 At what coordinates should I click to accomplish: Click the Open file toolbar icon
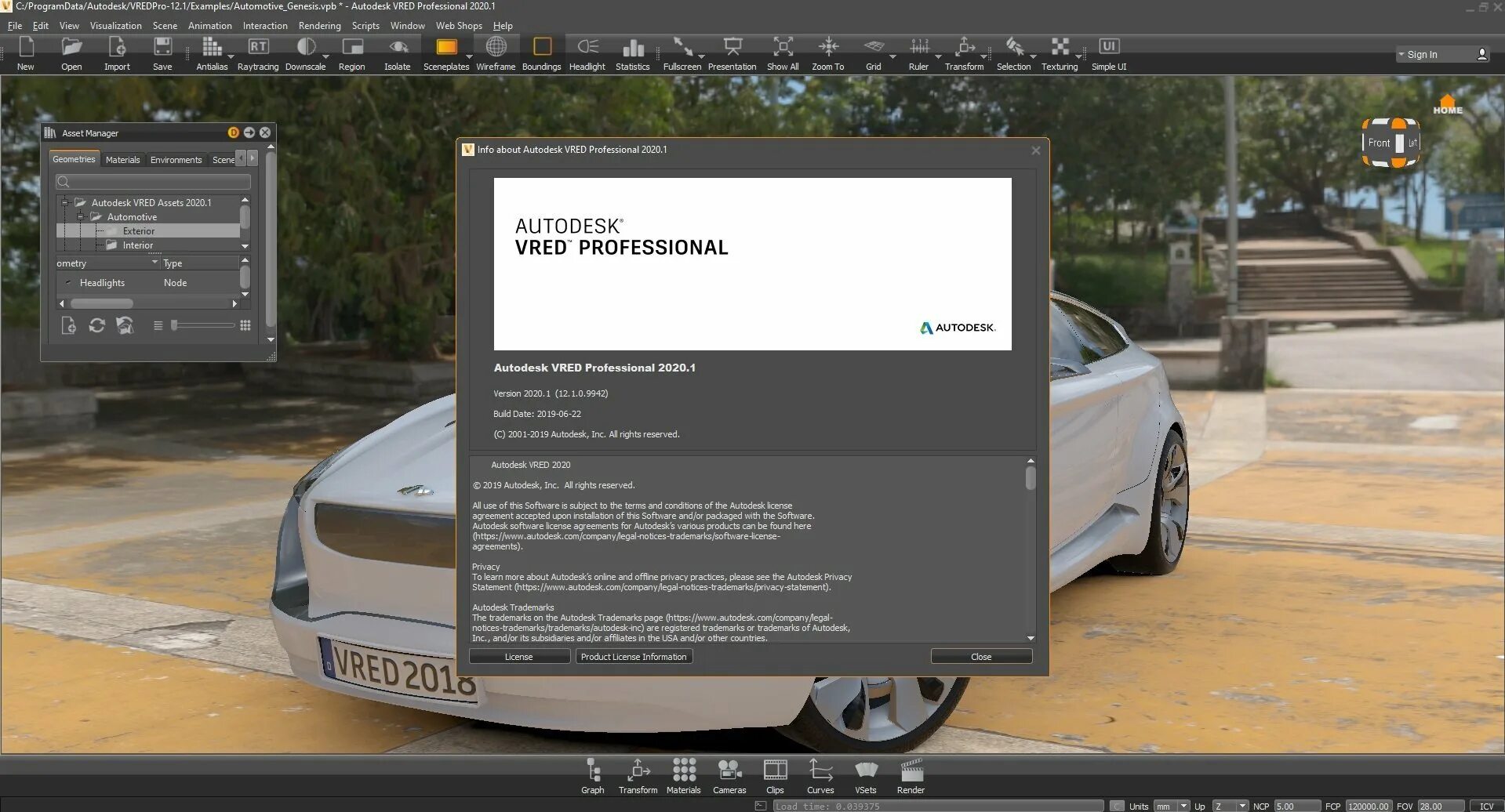71,53
